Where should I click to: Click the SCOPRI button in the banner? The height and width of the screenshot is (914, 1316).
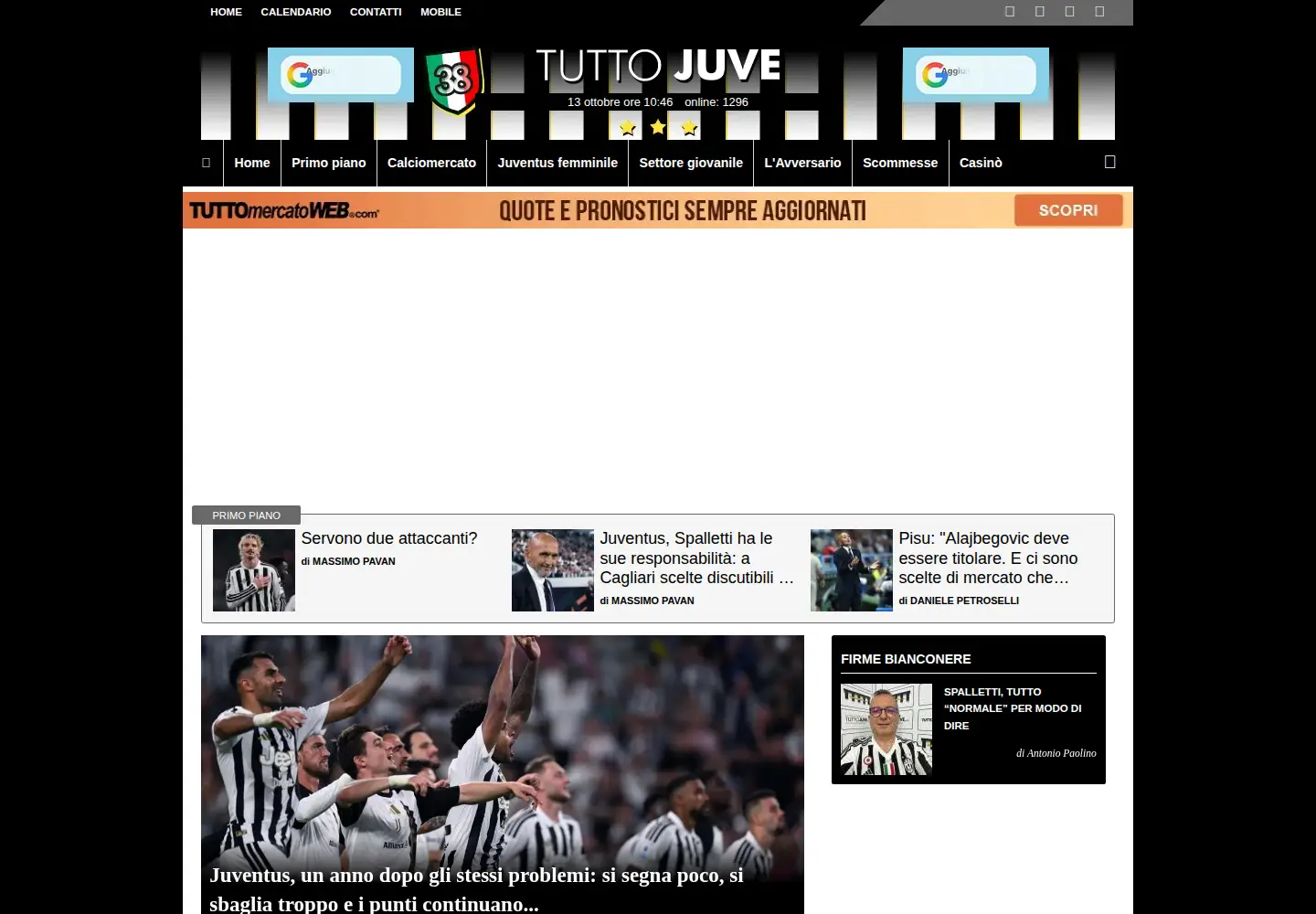1068,210
